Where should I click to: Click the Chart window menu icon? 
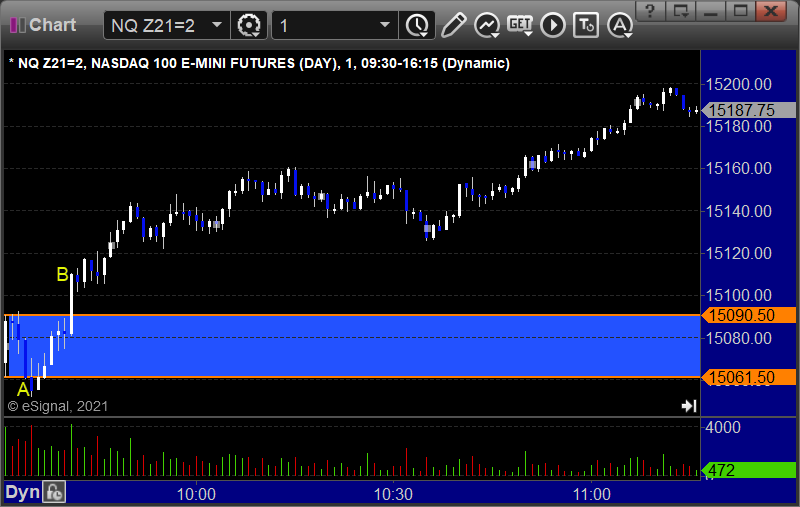[x=18, y=25]
